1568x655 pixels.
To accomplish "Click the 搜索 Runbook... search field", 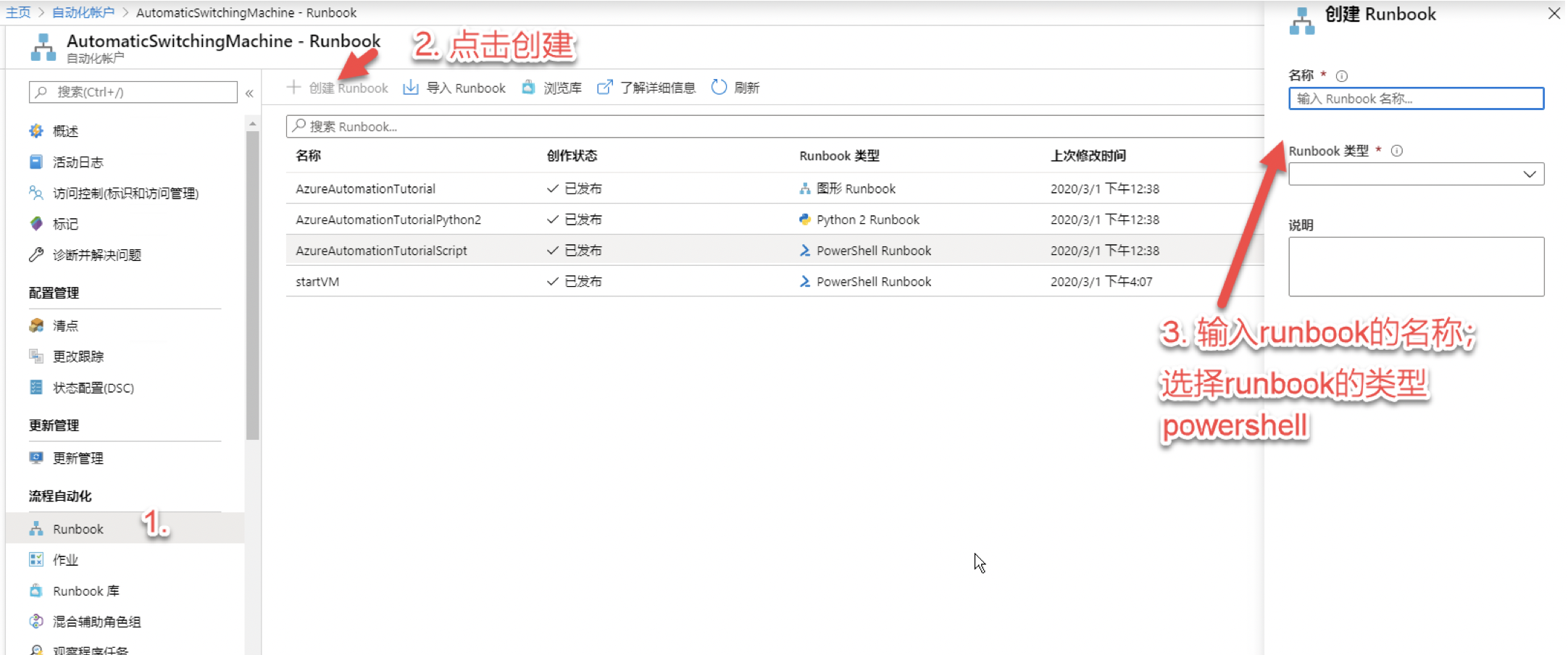I will pyautogui.click(x=775, y=127).
